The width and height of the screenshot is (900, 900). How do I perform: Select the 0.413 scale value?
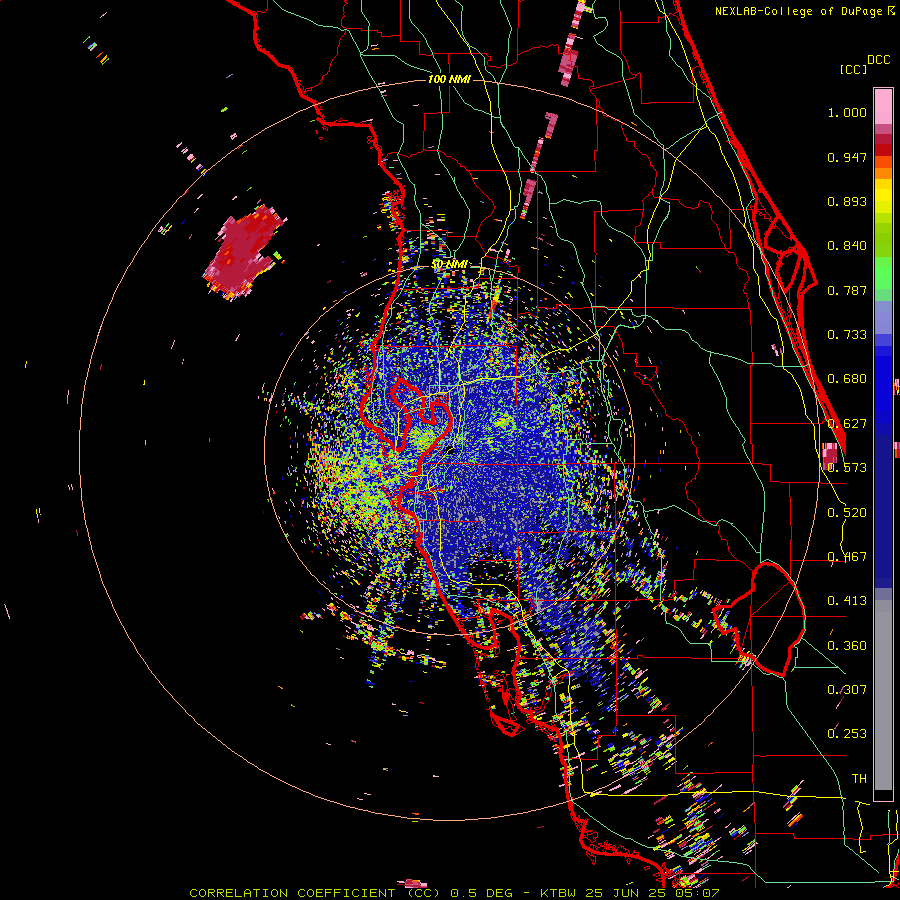[847, 601]
